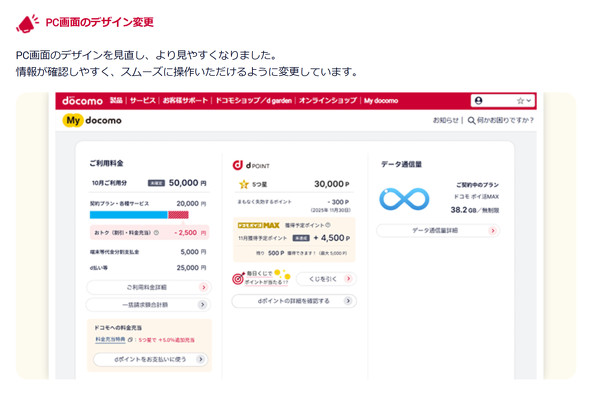Click the 何かお困りですか? search field
The width and height of the screenshot is (590, 393).
click(x=505, y=120)
